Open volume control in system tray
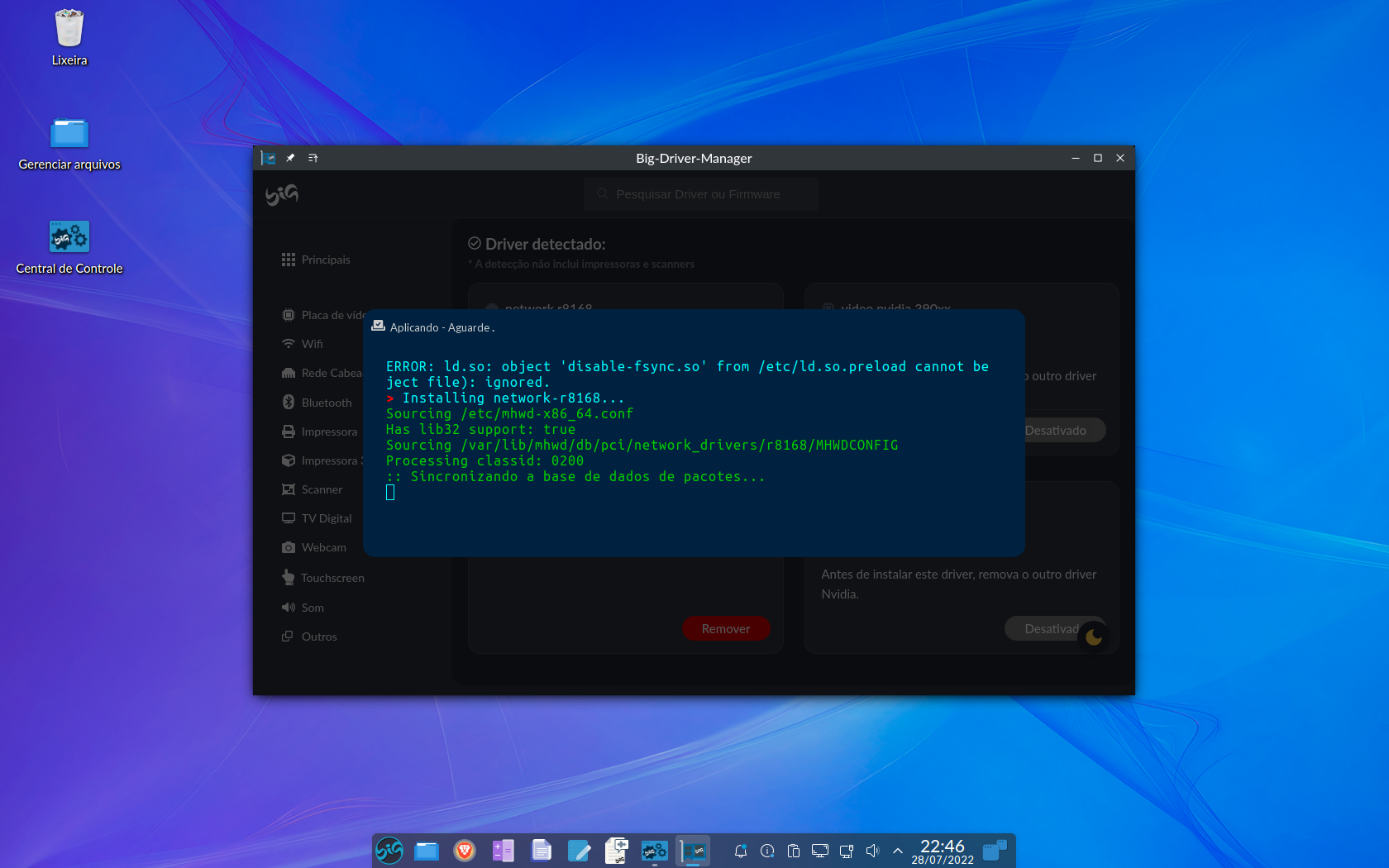The width and height of the screenshot is (1389, 868). click(872, 851)
